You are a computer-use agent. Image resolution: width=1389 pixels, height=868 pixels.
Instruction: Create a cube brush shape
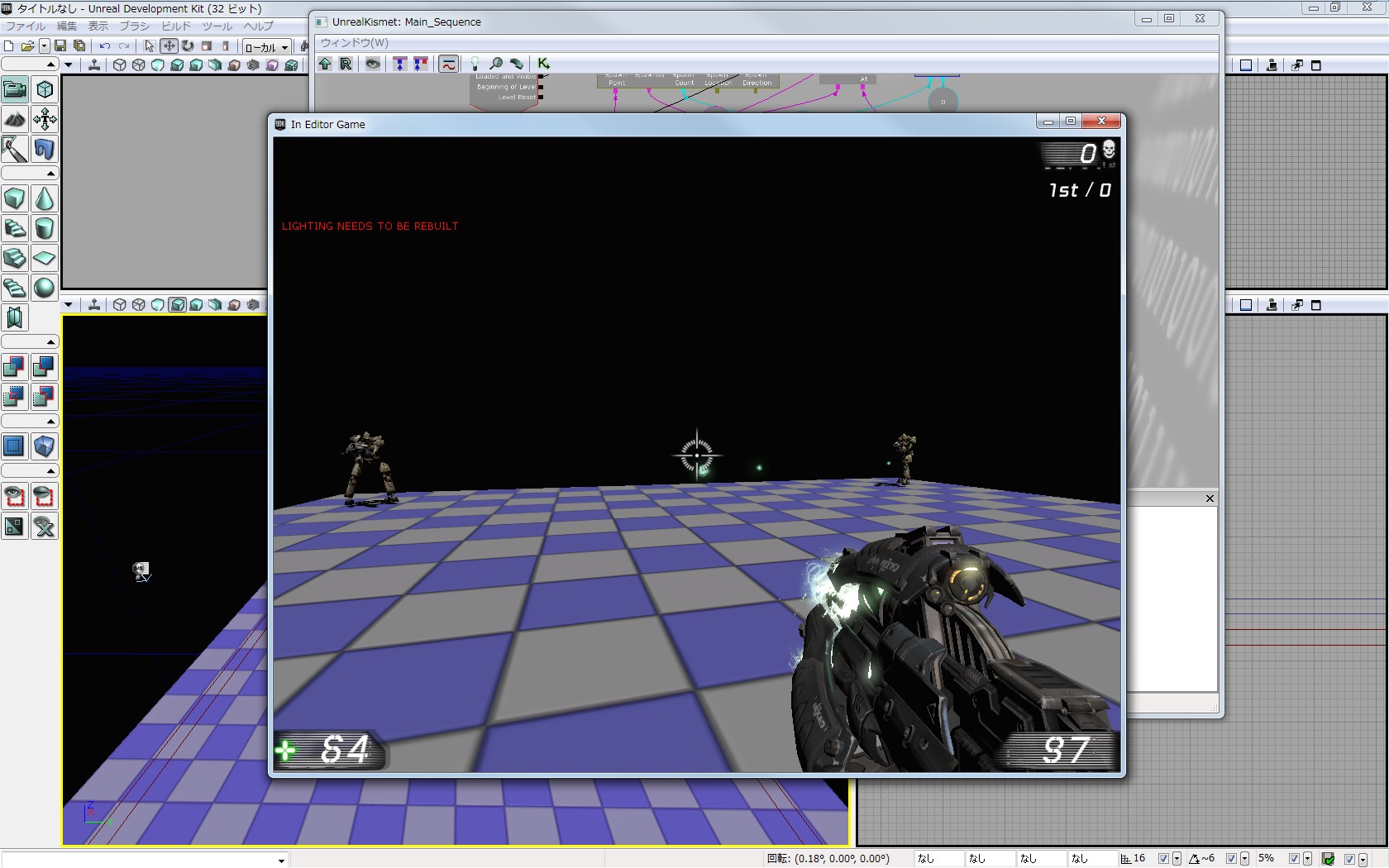[15, 198]
